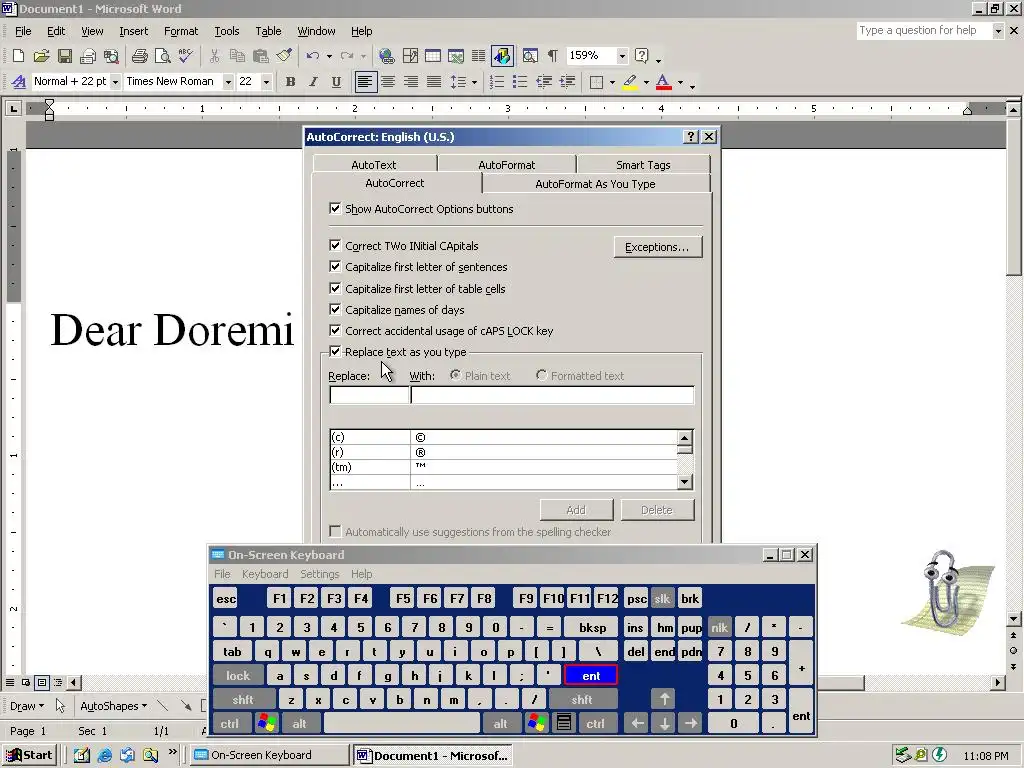
Task: Apply Underline formatting
Action: point(336,82)
